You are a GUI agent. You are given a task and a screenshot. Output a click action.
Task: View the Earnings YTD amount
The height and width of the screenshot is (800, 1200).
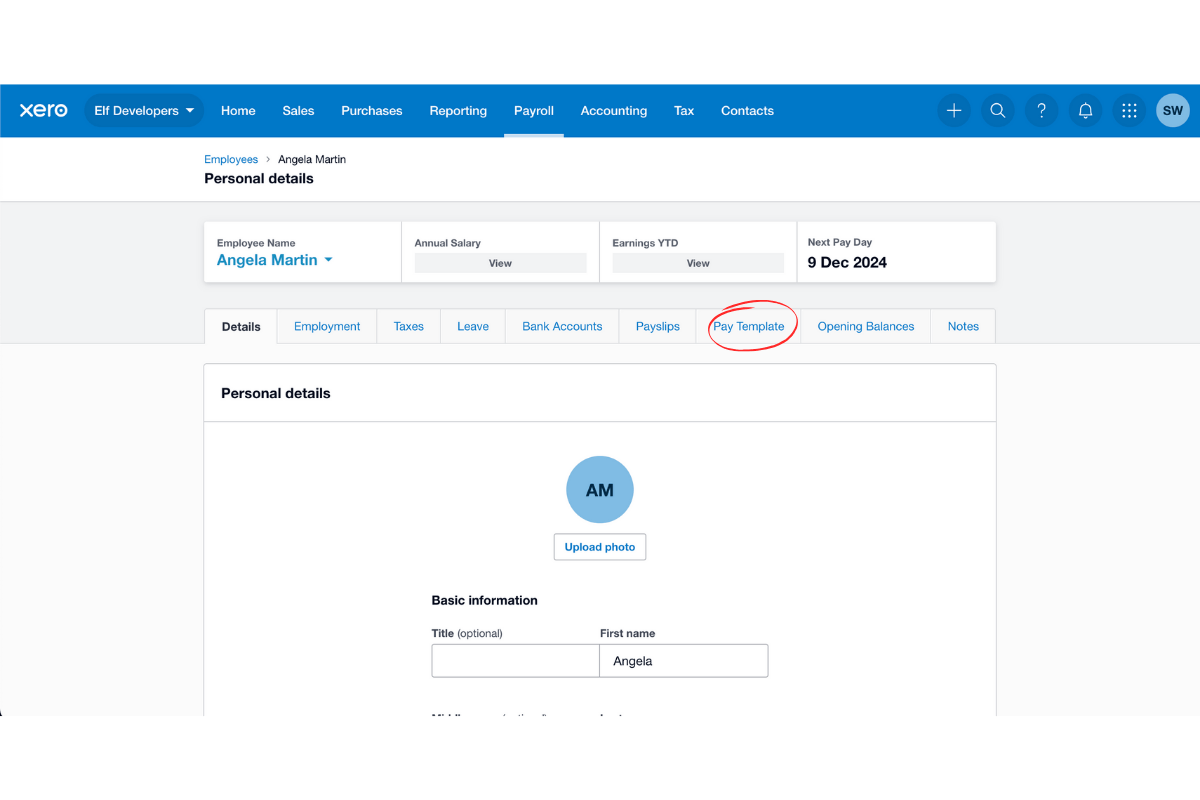[x=697, y=262]
